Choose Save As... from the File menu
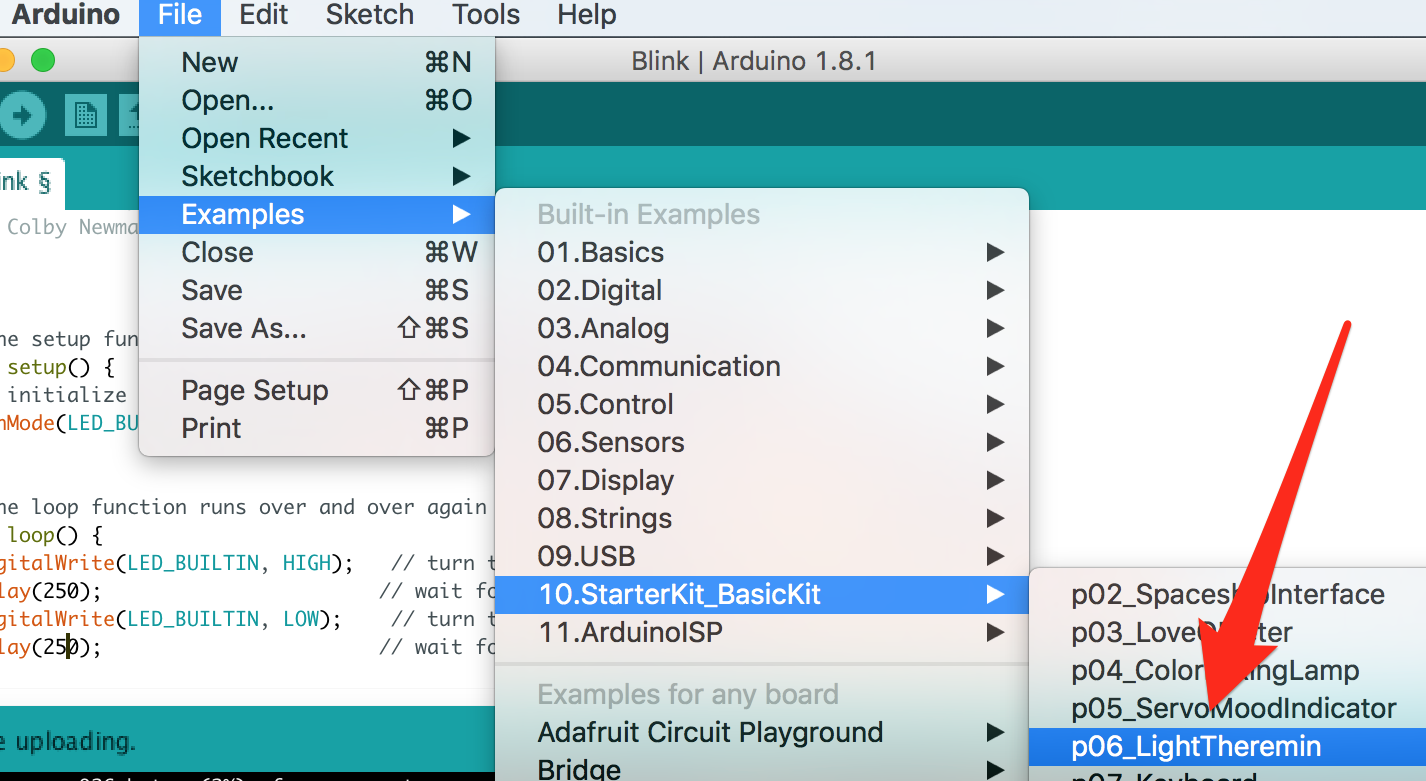The image size is (1426, 781). [x=316, y=328]
